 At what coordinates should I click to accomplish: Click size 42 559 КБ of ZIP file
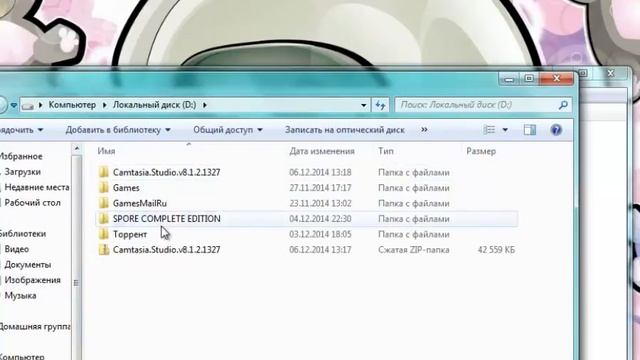click(x=496, y=249)
